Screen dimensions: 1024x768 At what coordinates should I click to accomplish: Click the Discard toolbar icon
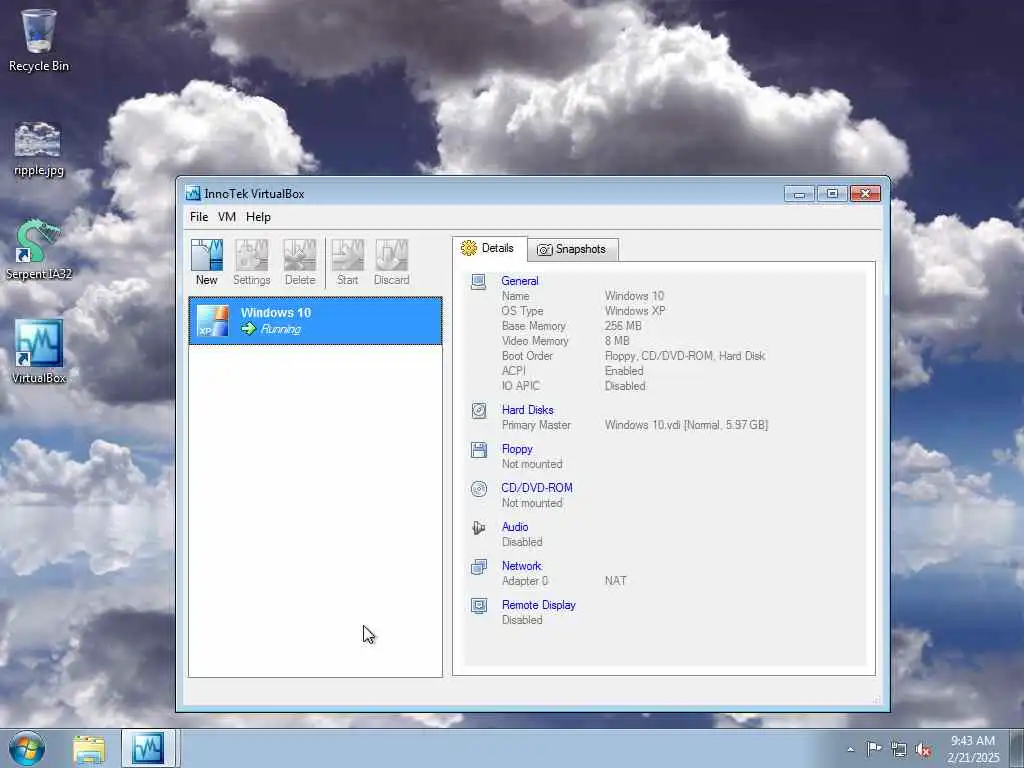[x=392, y=255]
